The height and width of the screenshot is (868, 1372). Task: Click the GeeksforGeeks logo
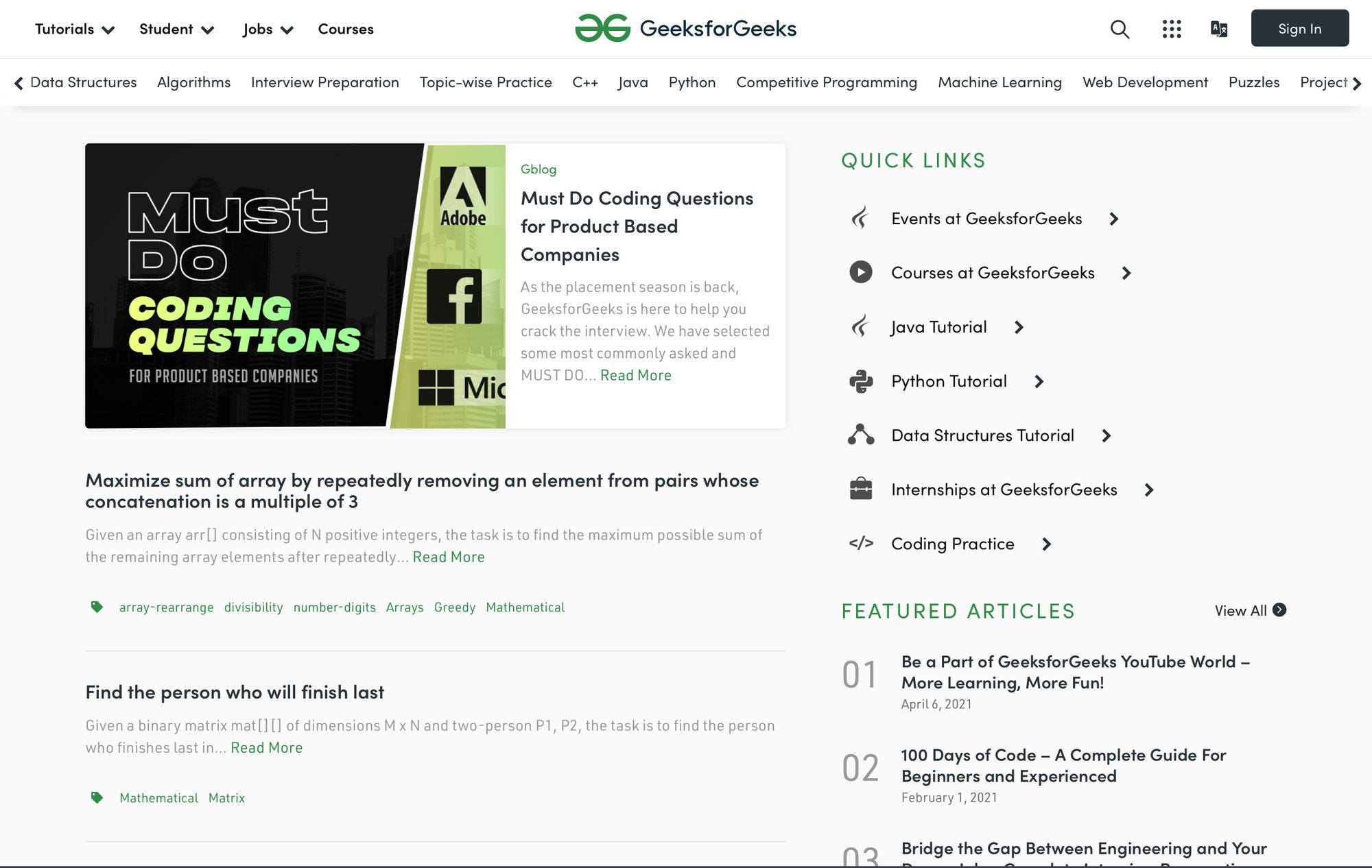685,28
